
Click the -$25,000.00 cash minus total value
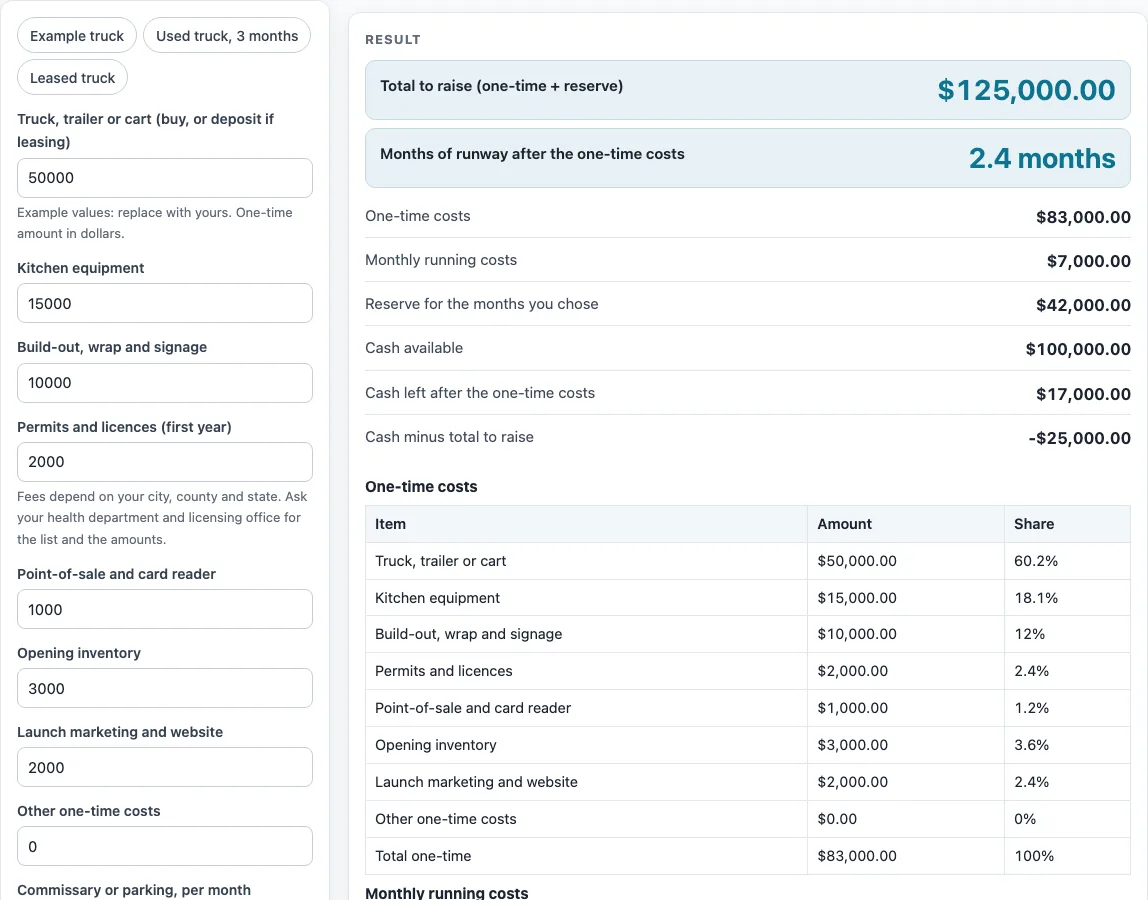pos(1079,438)
